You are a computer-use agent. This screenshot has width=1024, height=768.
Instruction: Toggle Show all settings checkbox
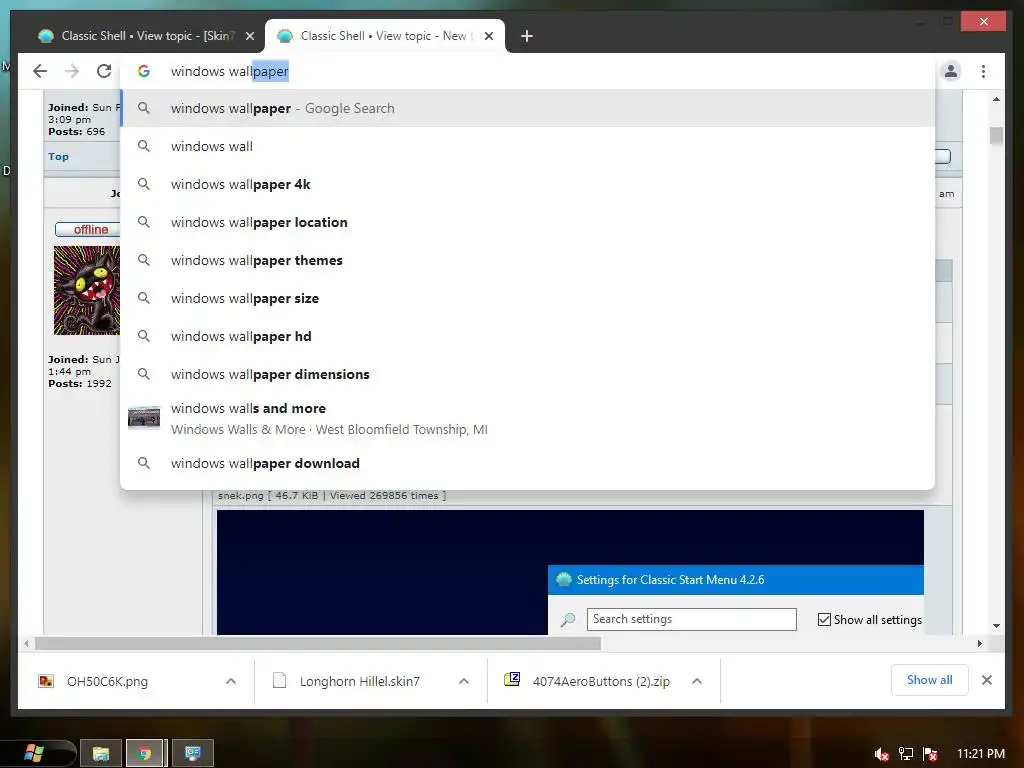click(824, 619)
